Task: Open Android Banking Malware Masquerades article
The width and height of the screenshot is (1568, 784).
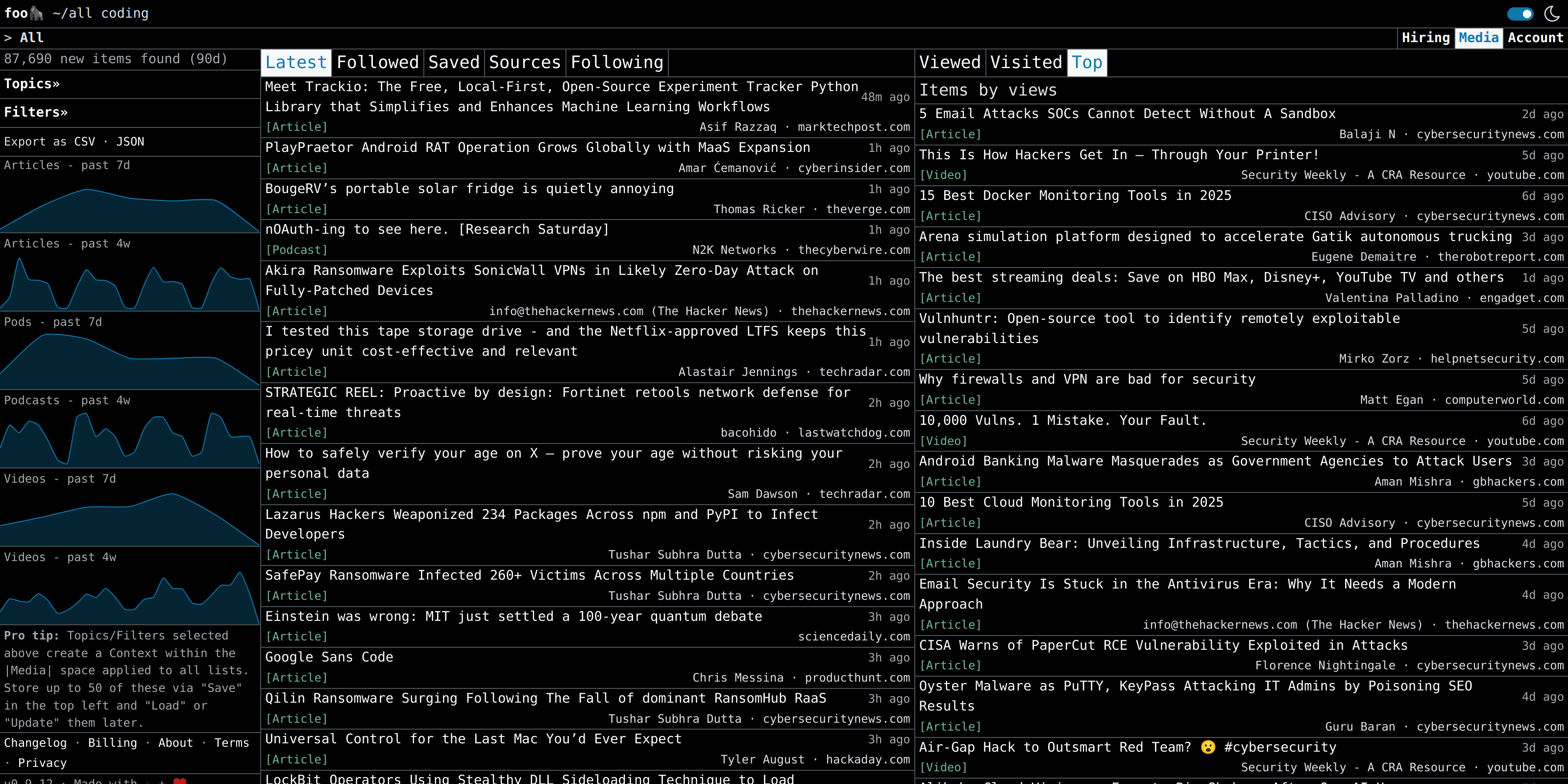Action: [x=1215, y=462]
